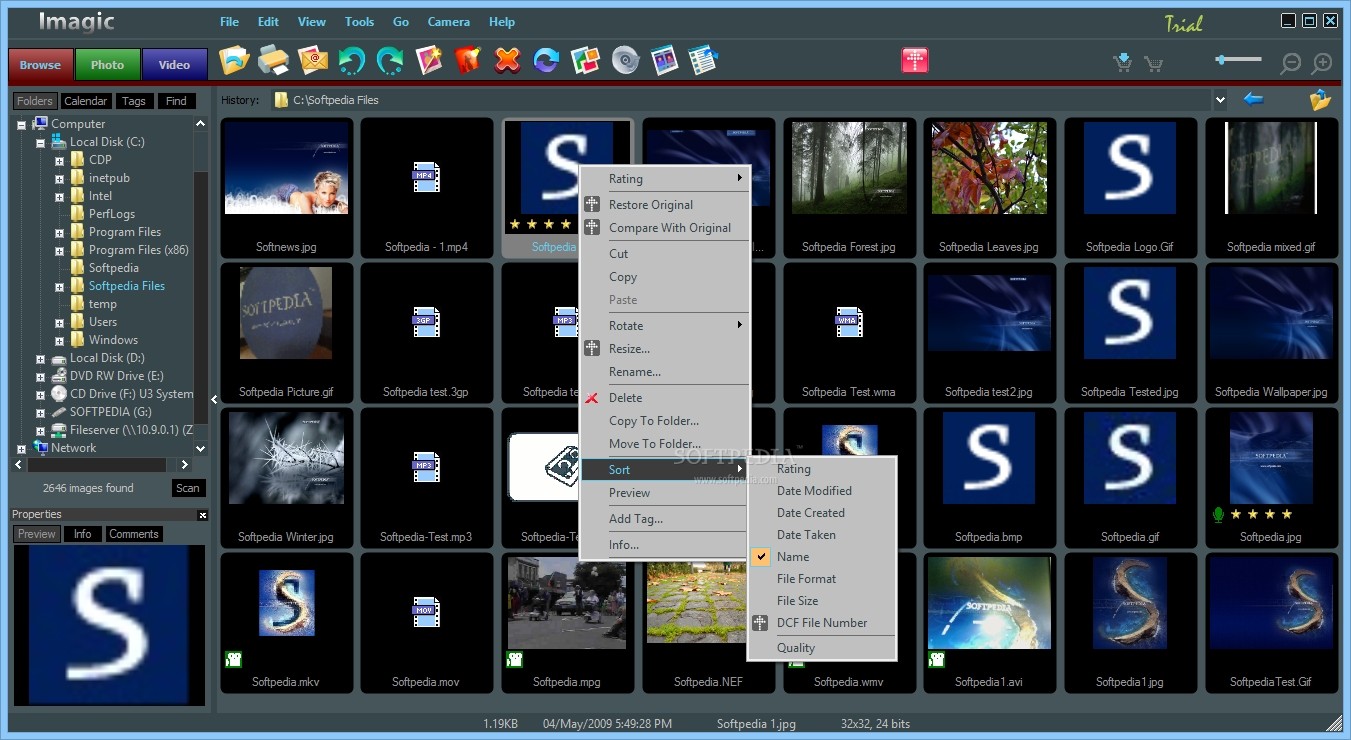Image resolution: width=1351 pixels, height=740 pixels.
Task: Click the Browse mode button
Action: tap(40, 64)
